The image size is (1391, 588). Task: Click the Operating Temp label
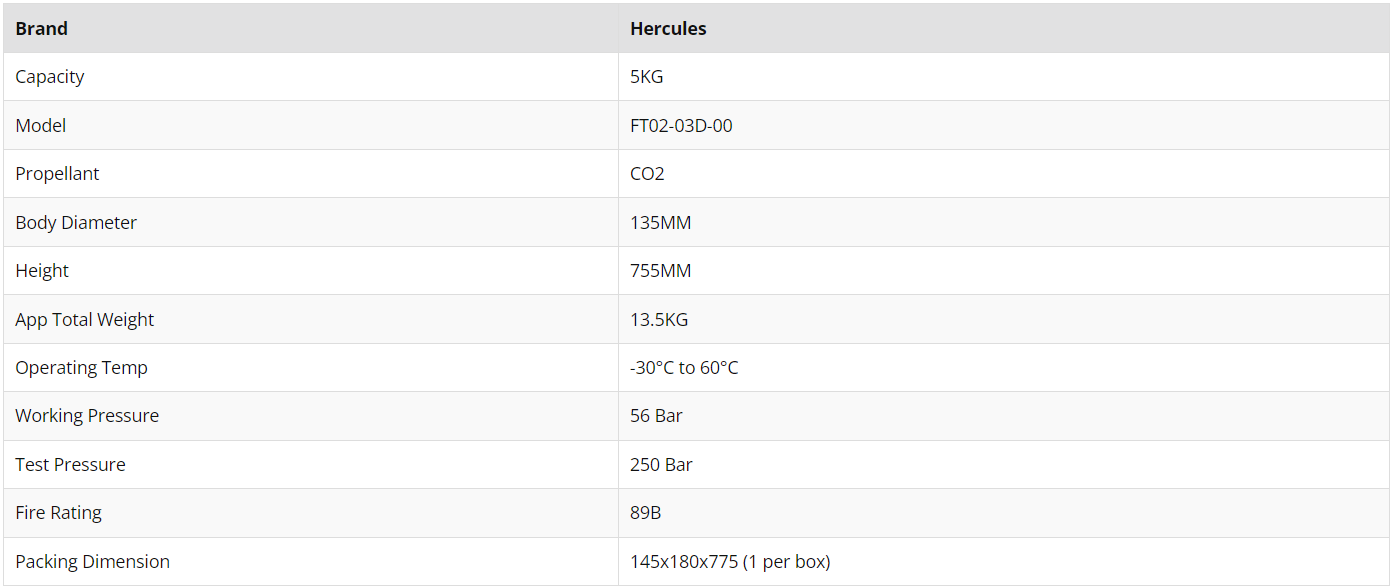coord(81,368)
